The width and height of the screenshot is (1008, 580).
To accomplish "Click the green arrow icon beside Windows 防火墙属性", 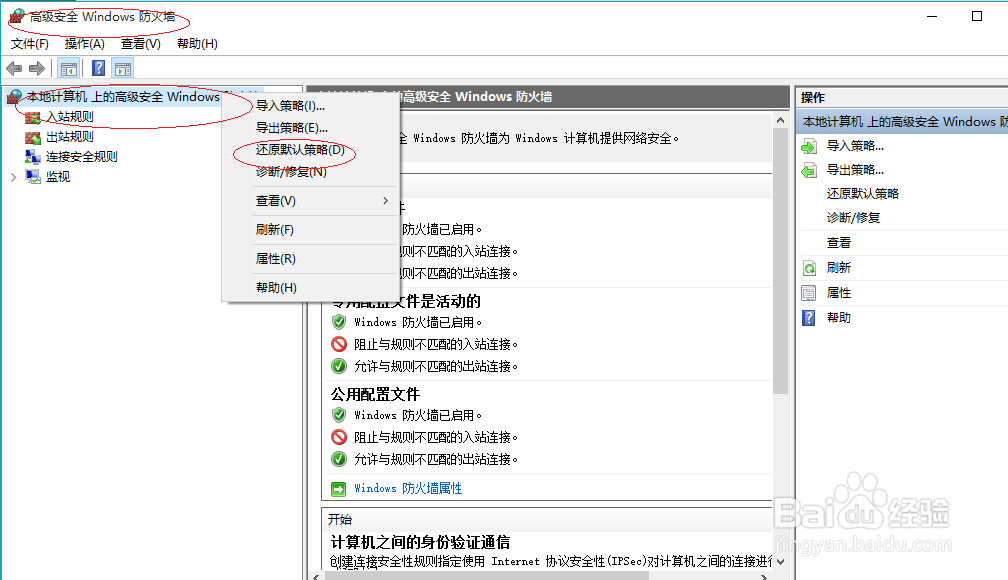I will pyautogui.click(x=338, y=489).
